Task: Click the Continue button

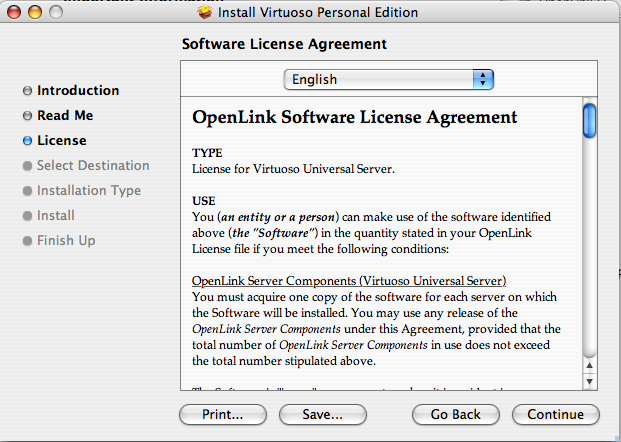Action: click(x=556, y=414)
